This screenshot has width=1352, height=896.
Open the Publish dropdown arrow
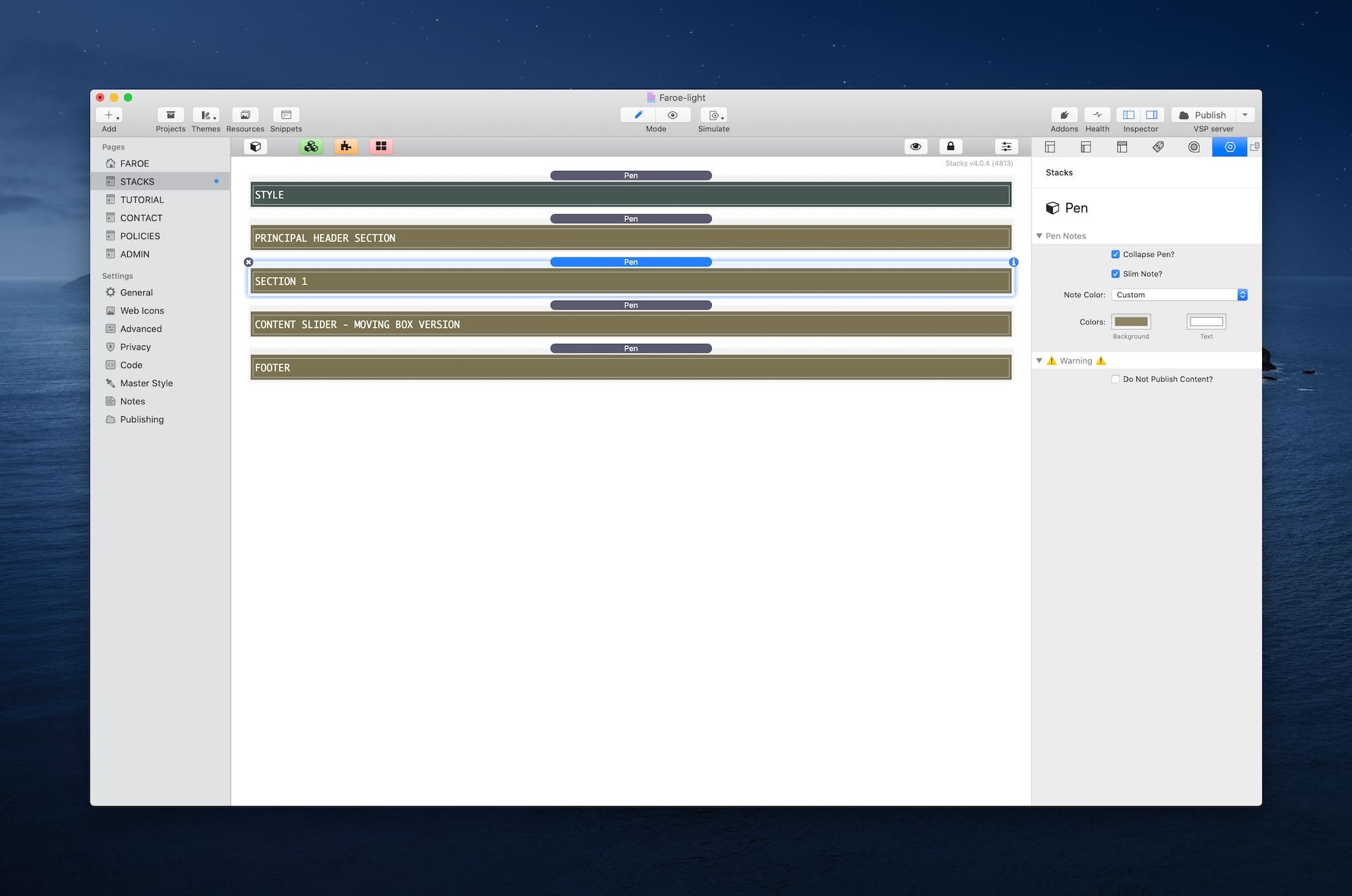1245,115
